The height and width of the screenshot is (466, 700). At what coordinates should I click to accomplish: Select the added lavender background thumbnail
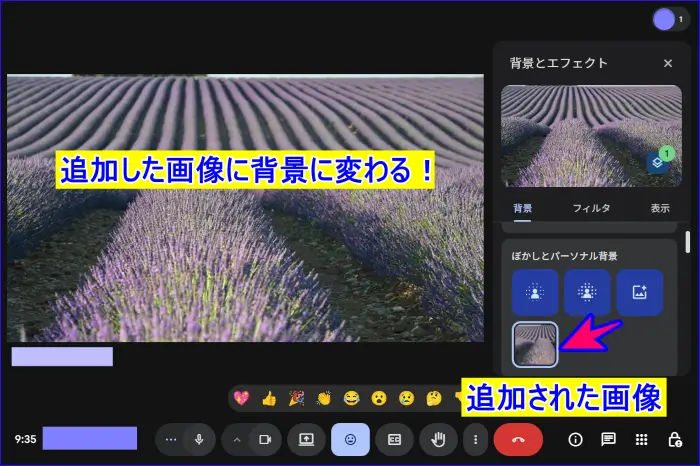(x=535, y=344)
